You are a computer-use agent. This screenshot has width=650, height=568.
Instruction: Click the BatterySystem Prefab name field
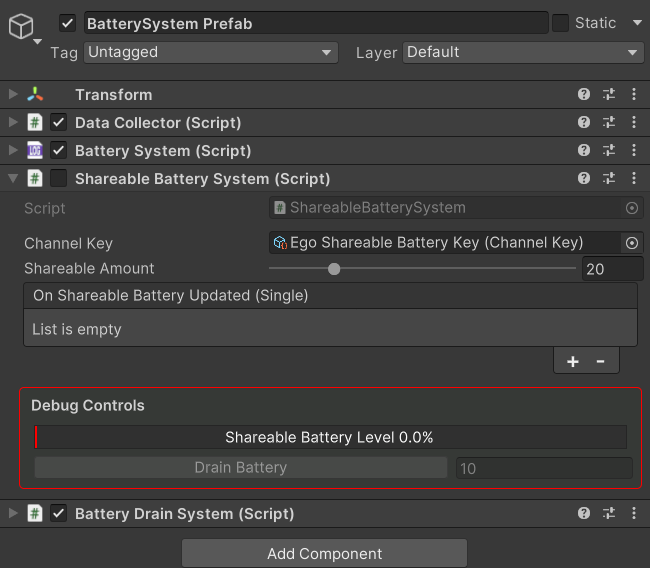tap(316, 23)
